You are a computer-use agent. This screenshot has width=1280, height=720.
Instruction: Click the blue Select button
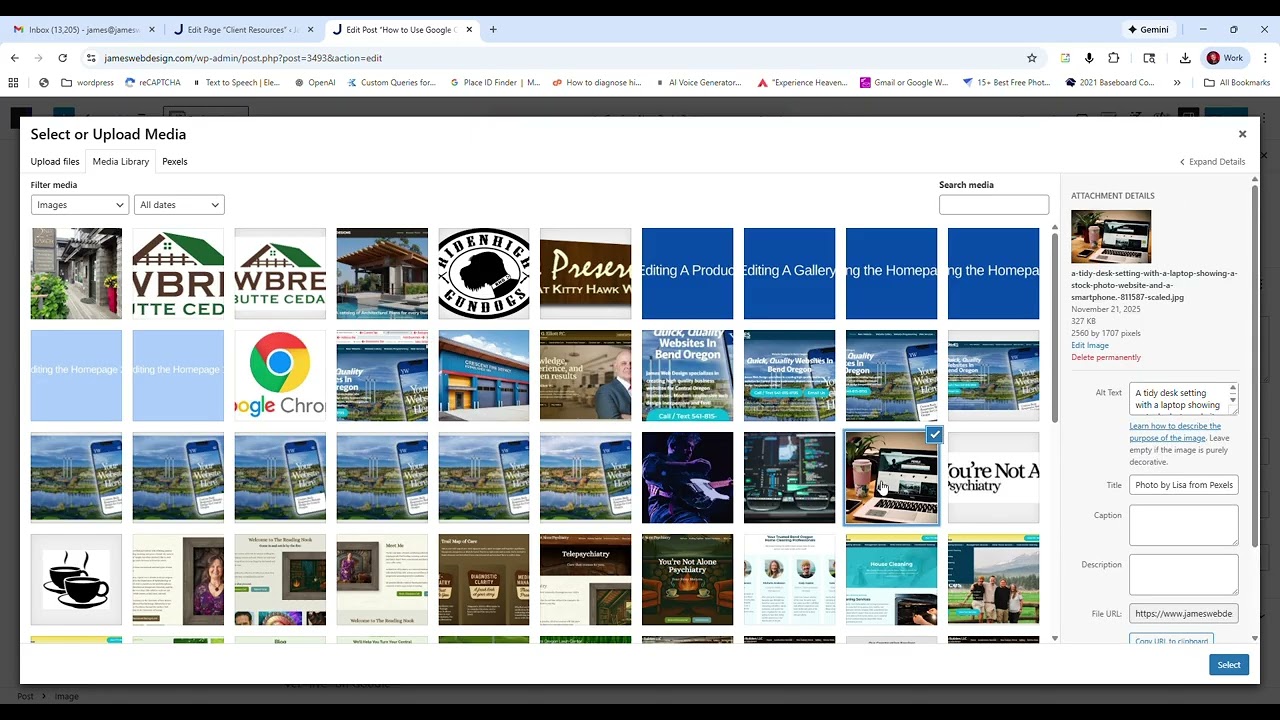coord(1229,665)
